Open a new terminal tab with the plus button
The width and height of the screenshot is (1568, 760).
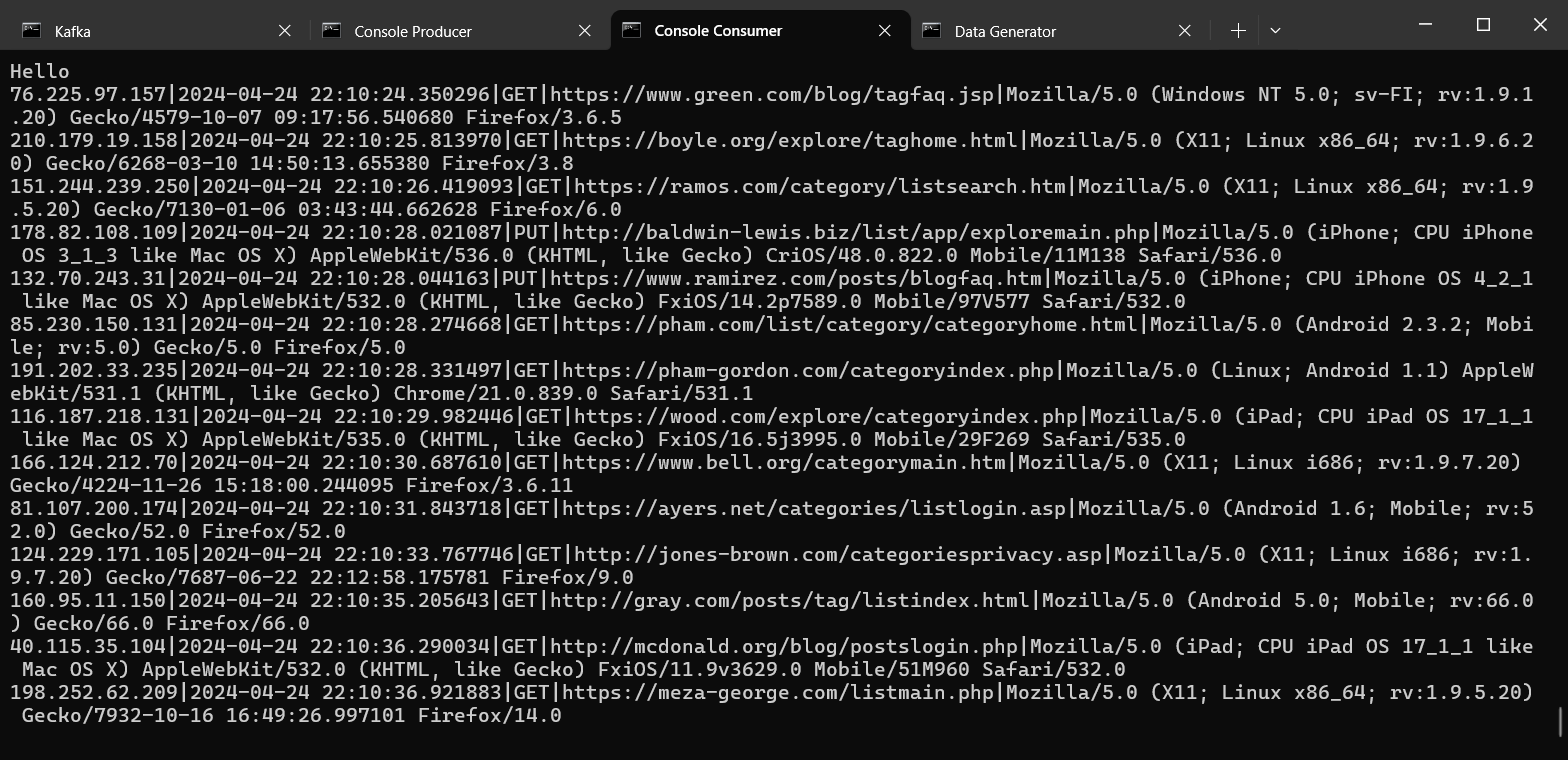coord(1238,31)
